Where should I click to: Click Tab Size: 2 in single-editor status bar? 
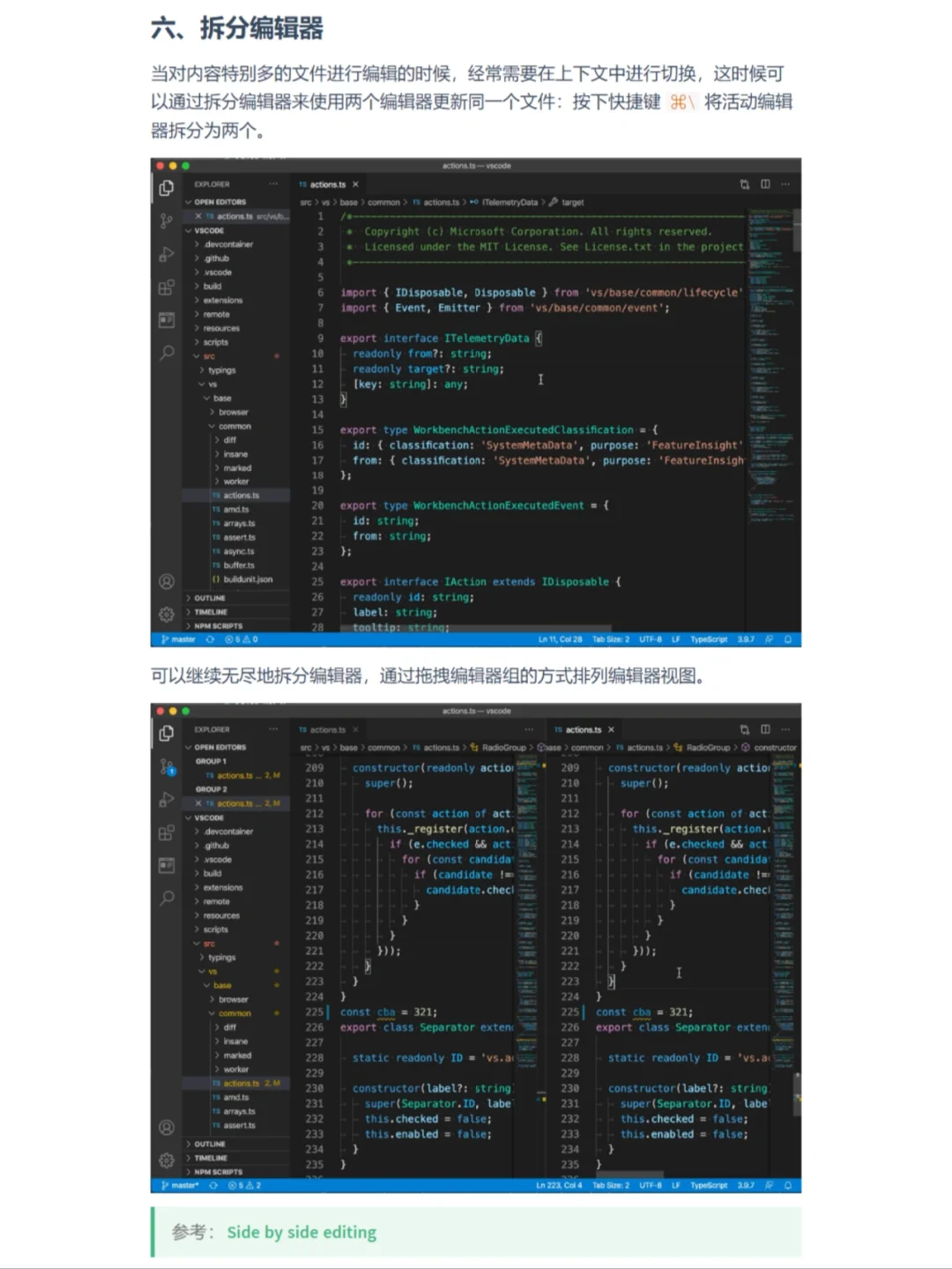point(611,639)
